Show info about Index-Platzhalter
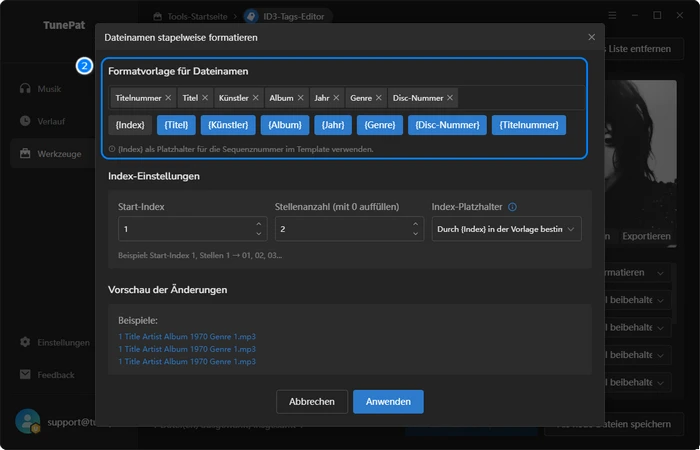This screenshot has width=700, height=450. [512, 207]
